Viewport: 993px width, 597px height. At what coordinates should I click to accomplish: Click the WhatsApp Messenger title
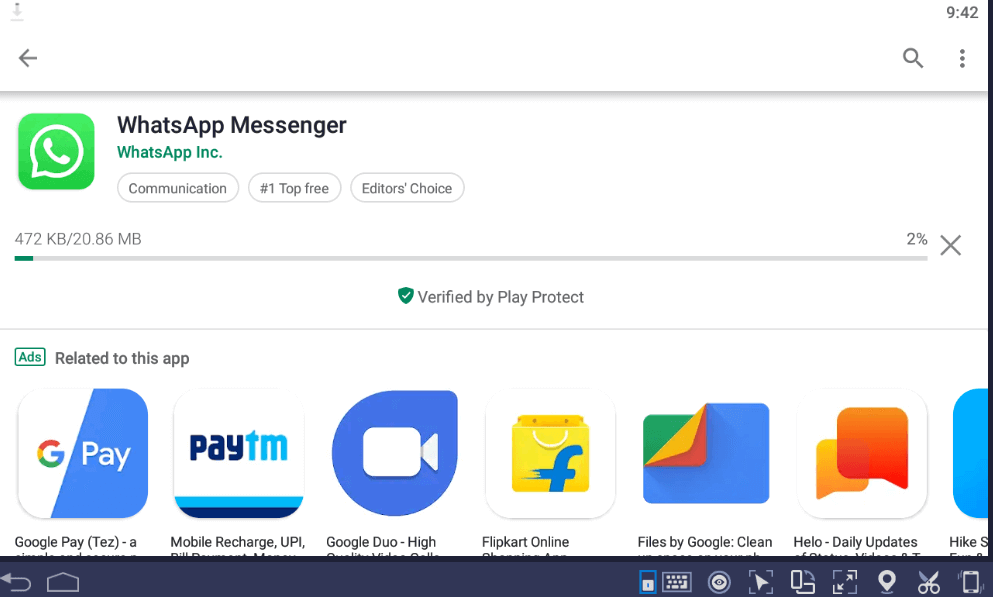coord(232,125)
